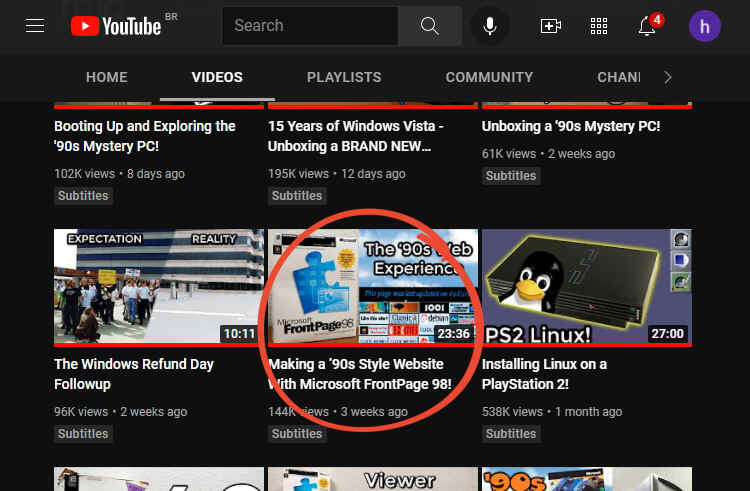Click '144K views • 3 weeks ago' text
Screen dimensions: 750x491
[338, 412]
